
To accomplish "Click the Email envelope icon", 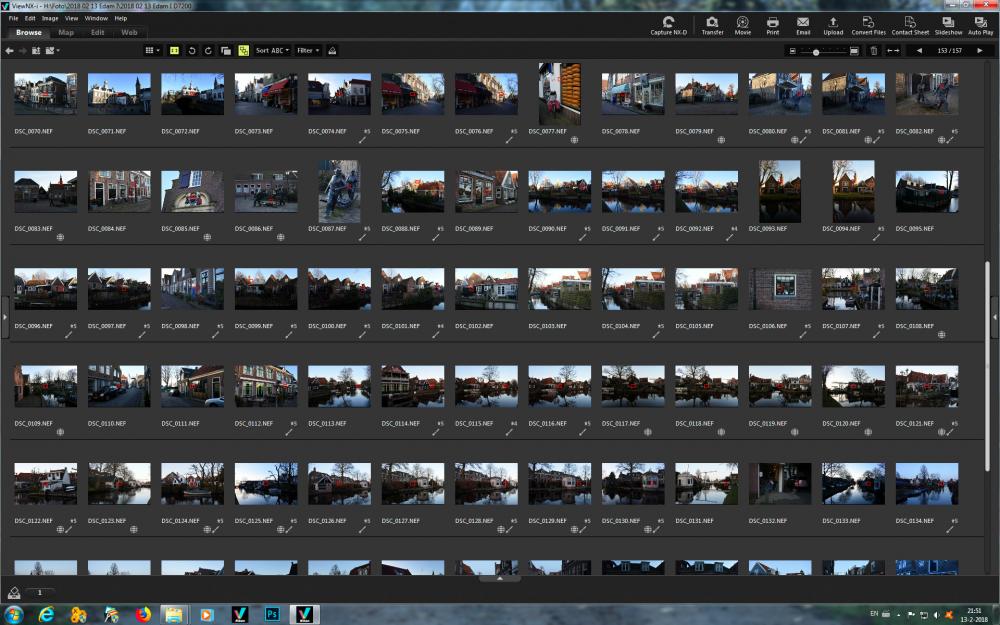I will (803, 26).
